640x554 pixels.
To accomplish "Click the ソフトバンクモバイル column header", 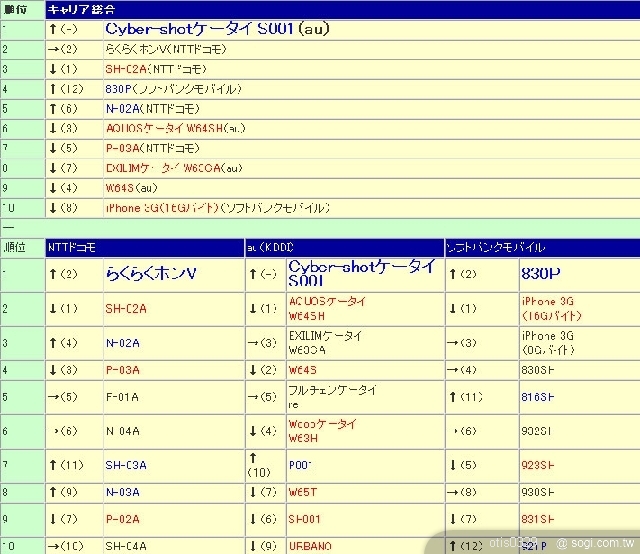I will pos(496,247).
